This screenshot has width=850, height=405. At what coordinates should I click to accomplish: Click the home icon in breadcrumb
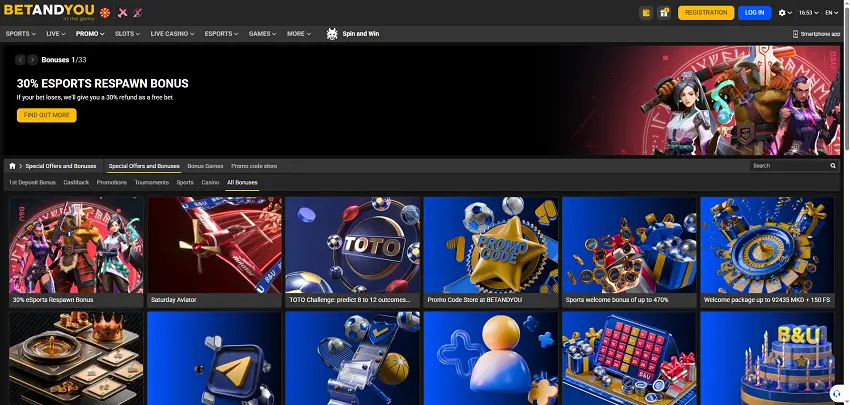(x=12, y=166)
